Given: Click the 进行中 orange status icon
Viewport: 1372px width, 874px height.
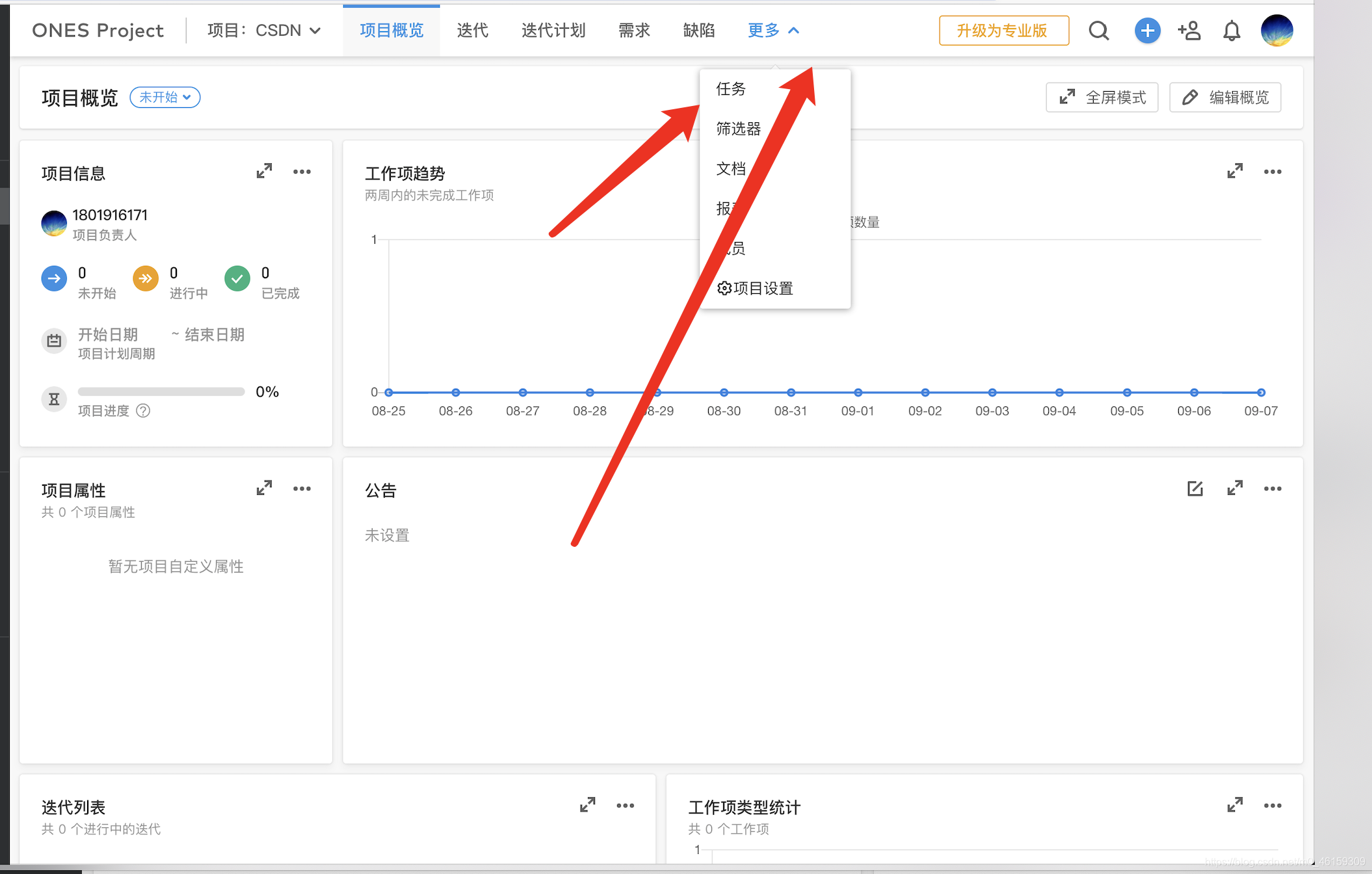Looking at the screenshot, I should click(x=146, y=279).
